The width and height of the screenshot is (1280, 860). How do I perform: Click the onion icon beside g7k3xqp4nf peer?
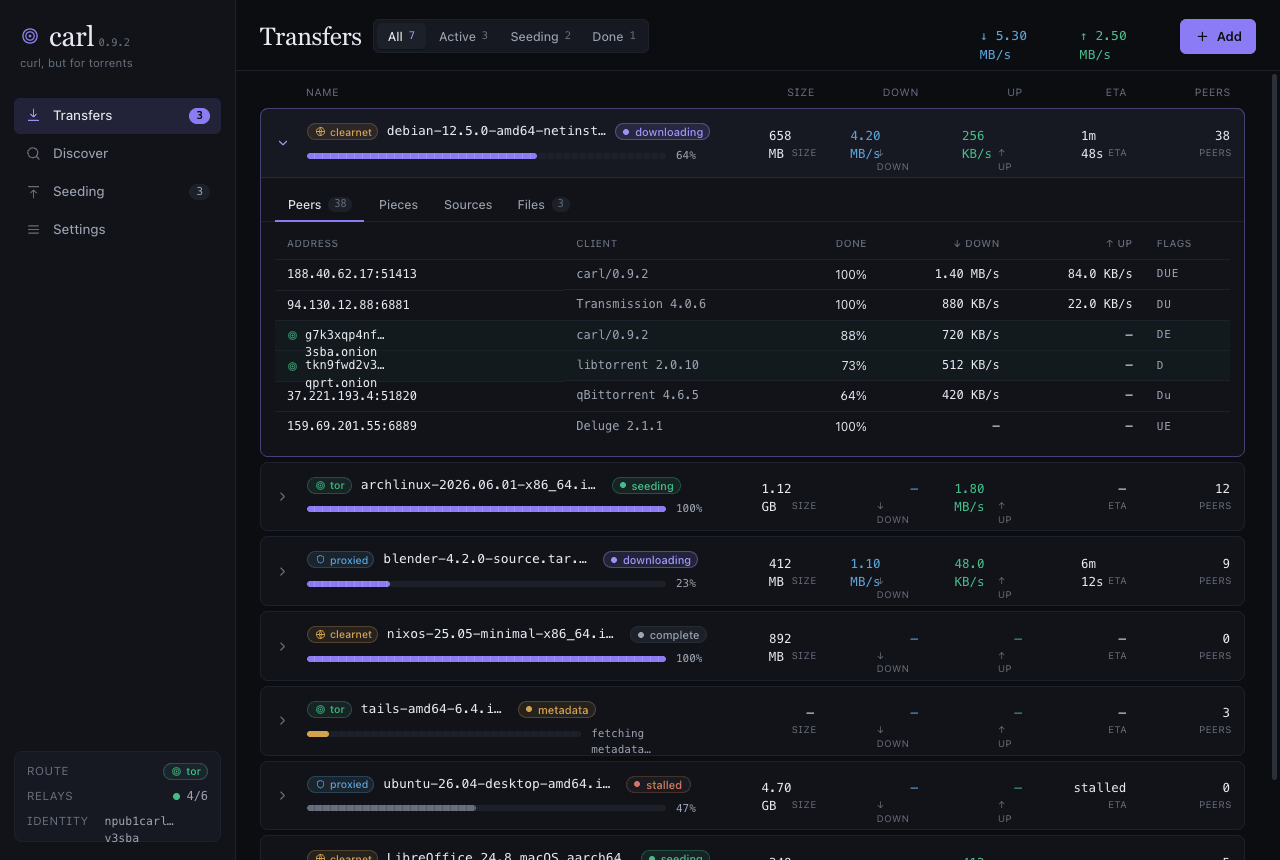(x=292, y=336)
